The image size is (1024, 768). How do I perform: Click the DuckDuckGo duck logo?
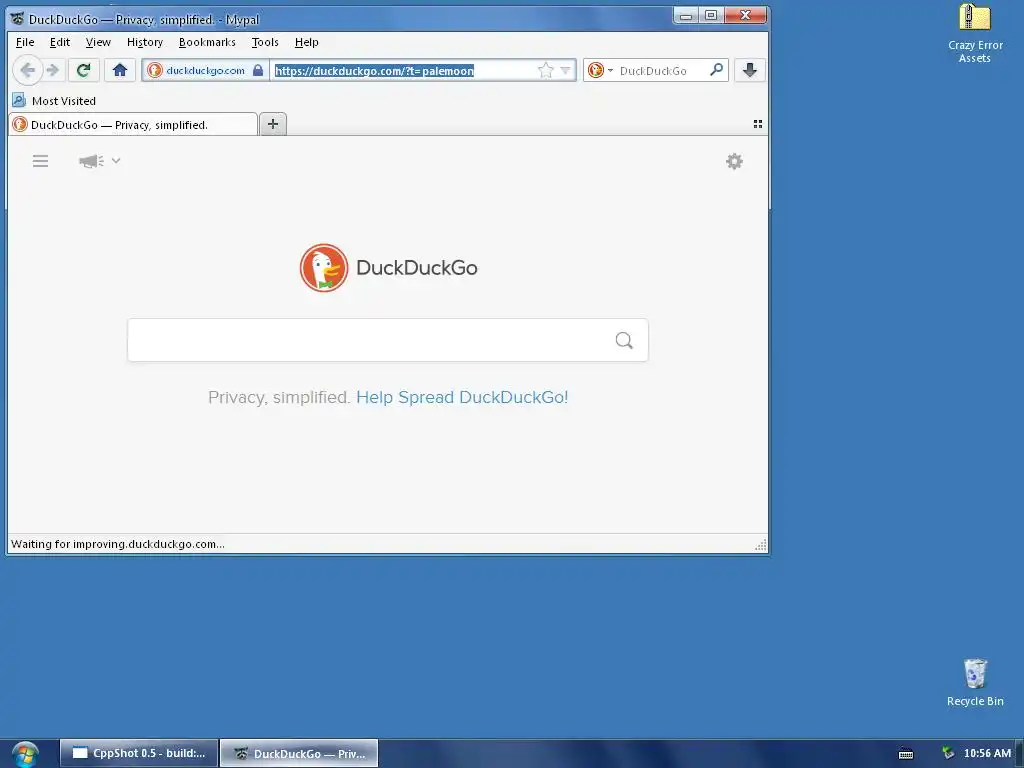(323, 268)
